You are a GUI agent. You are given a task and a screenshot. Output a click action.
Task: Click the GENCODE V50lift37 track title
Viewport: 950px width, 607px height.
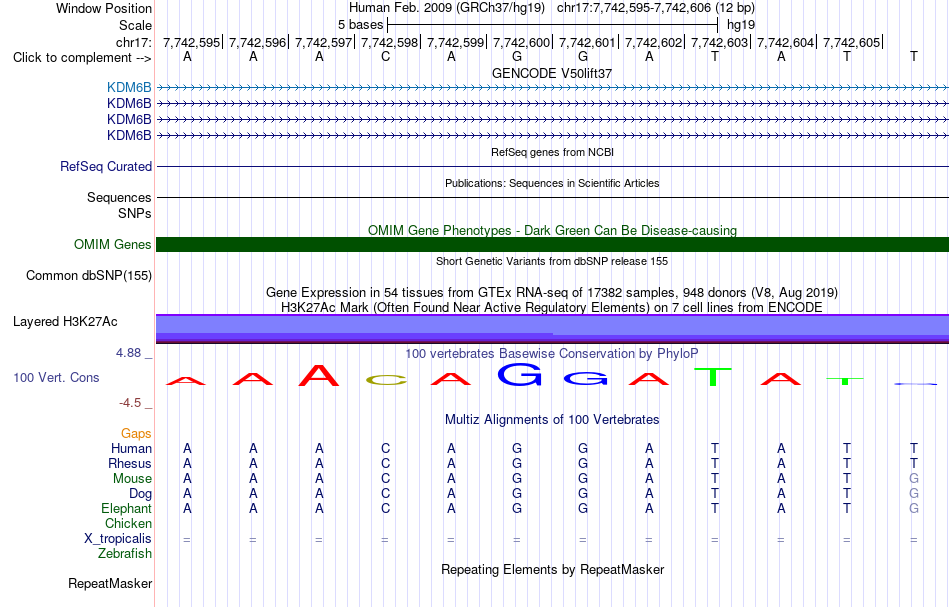(552, 73)
